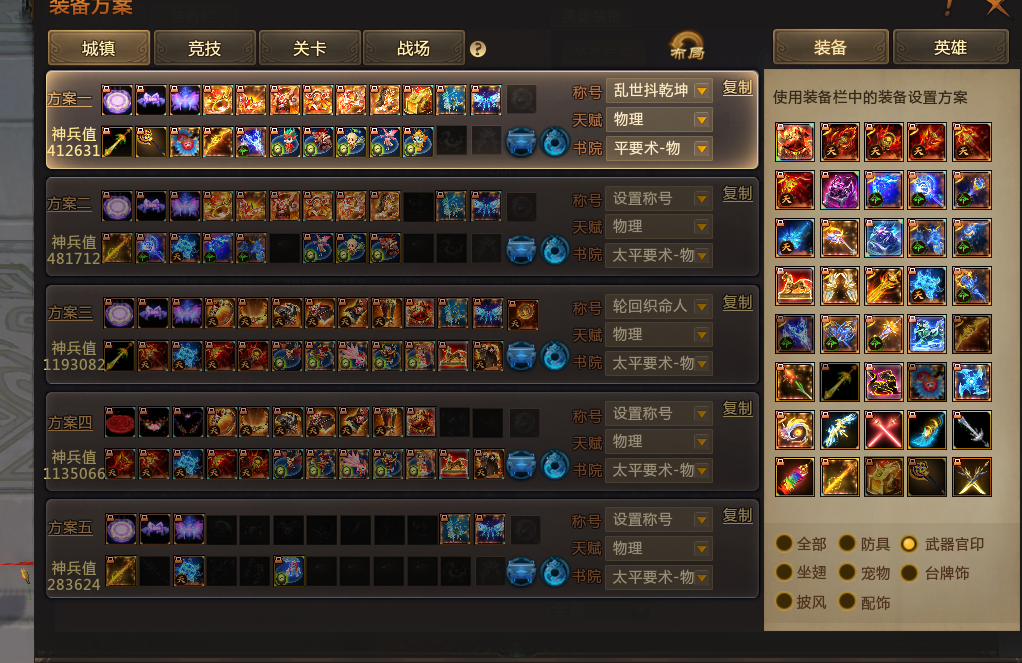
Task: Click the blue cauldron icon in 方案一
Action: pyautogui.click(x=521, y=143)
